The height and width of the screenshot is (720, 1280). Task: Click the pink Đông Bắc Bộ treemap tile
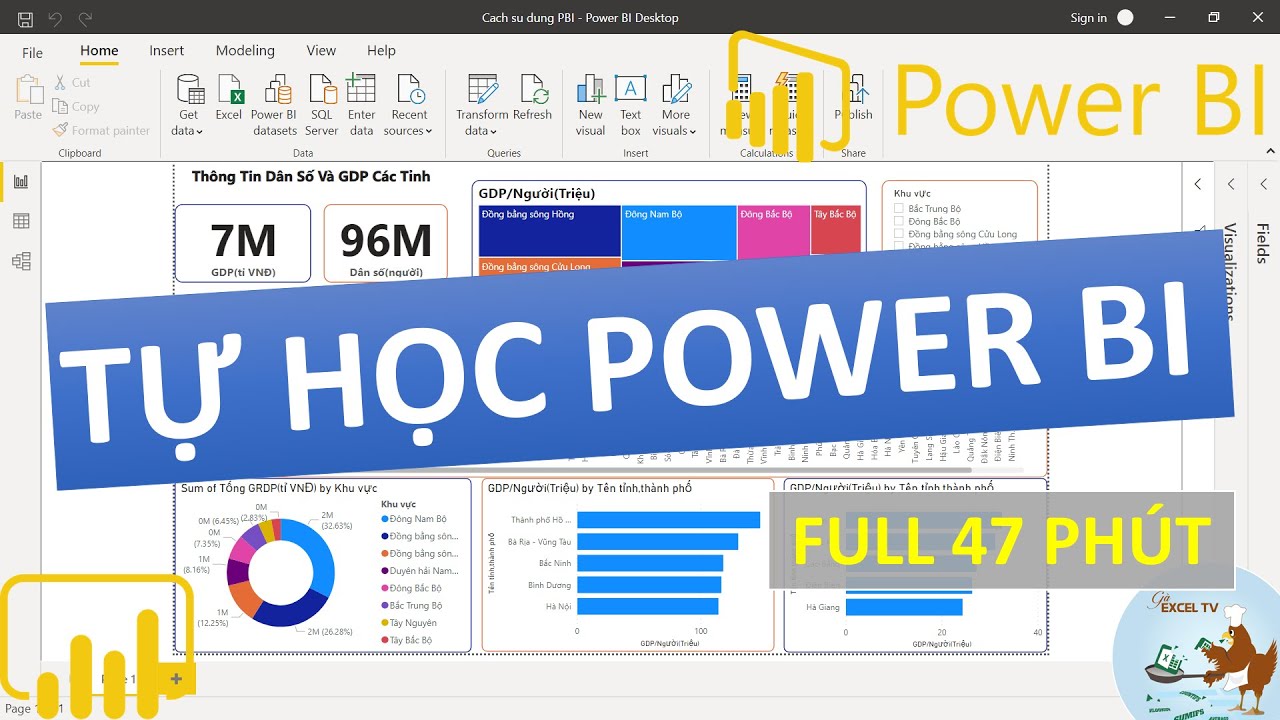coord(774,230)
